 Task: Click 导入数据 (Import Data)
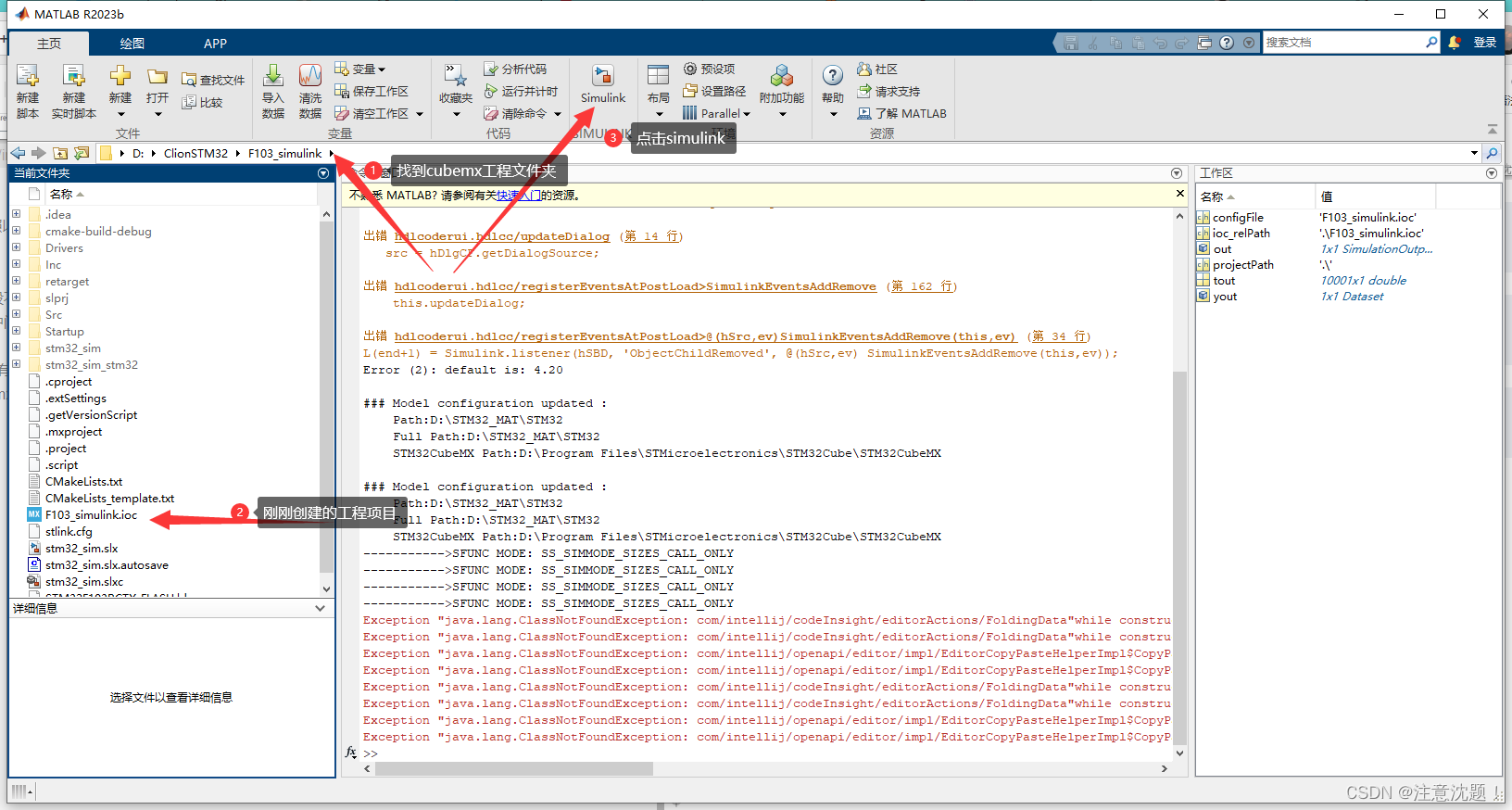tap(273, 91)
